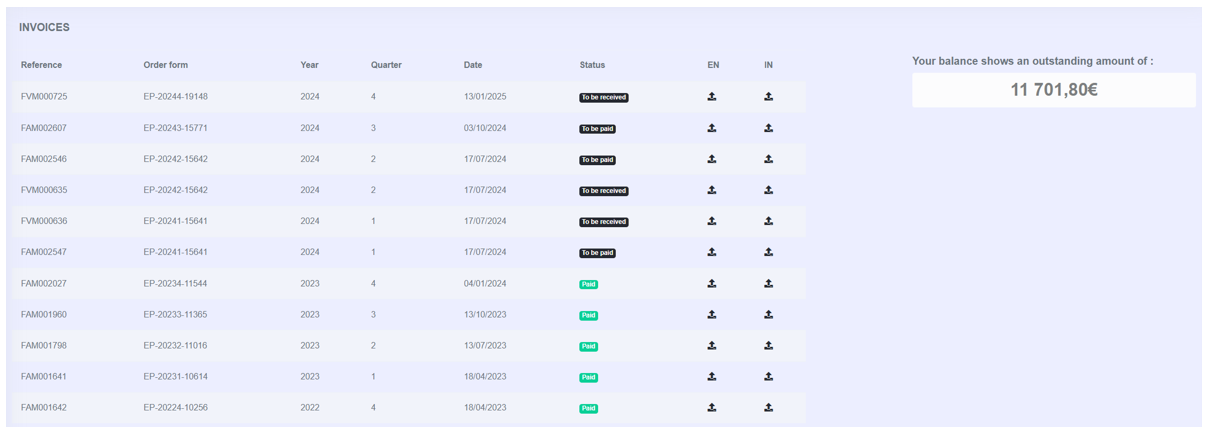Click the Reference column header

click(41, 65)
